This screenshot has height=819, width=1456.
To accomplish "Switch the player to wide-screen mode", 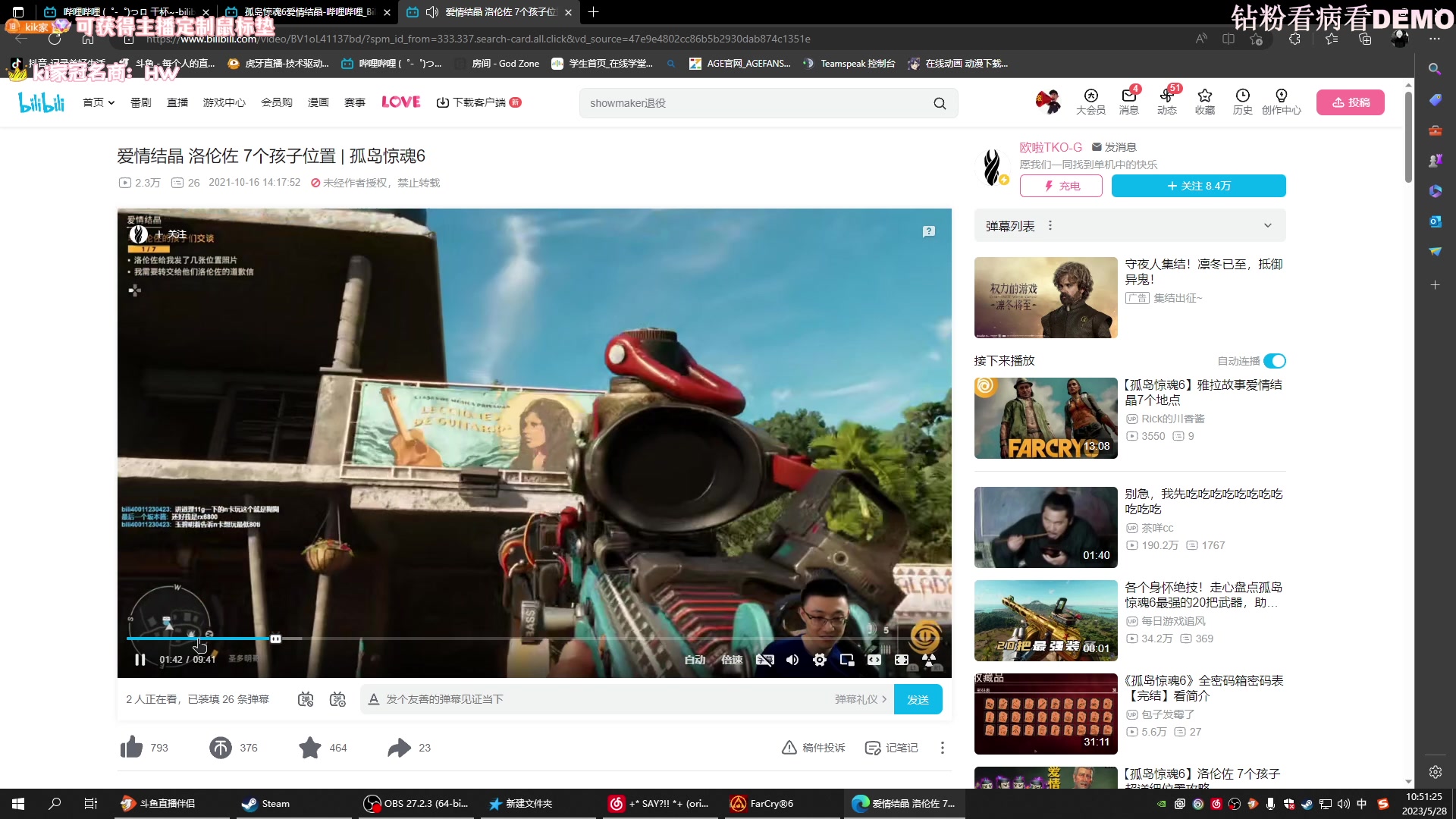I will 874,660.
